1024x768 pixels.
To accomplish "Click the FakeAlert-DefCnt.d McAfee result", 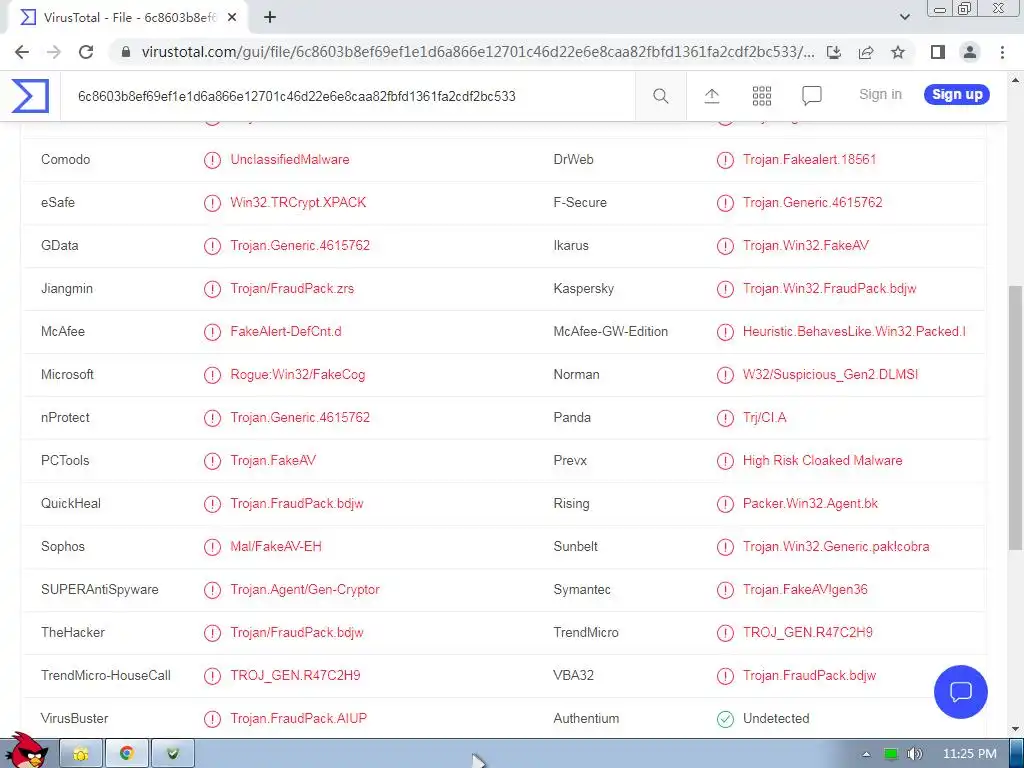I will 285,331.
